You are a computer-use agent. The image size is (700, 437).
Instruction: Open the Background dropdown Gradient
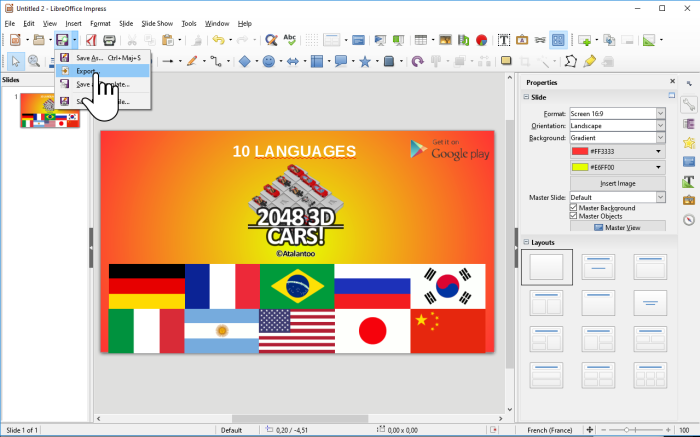pos(617,137)
